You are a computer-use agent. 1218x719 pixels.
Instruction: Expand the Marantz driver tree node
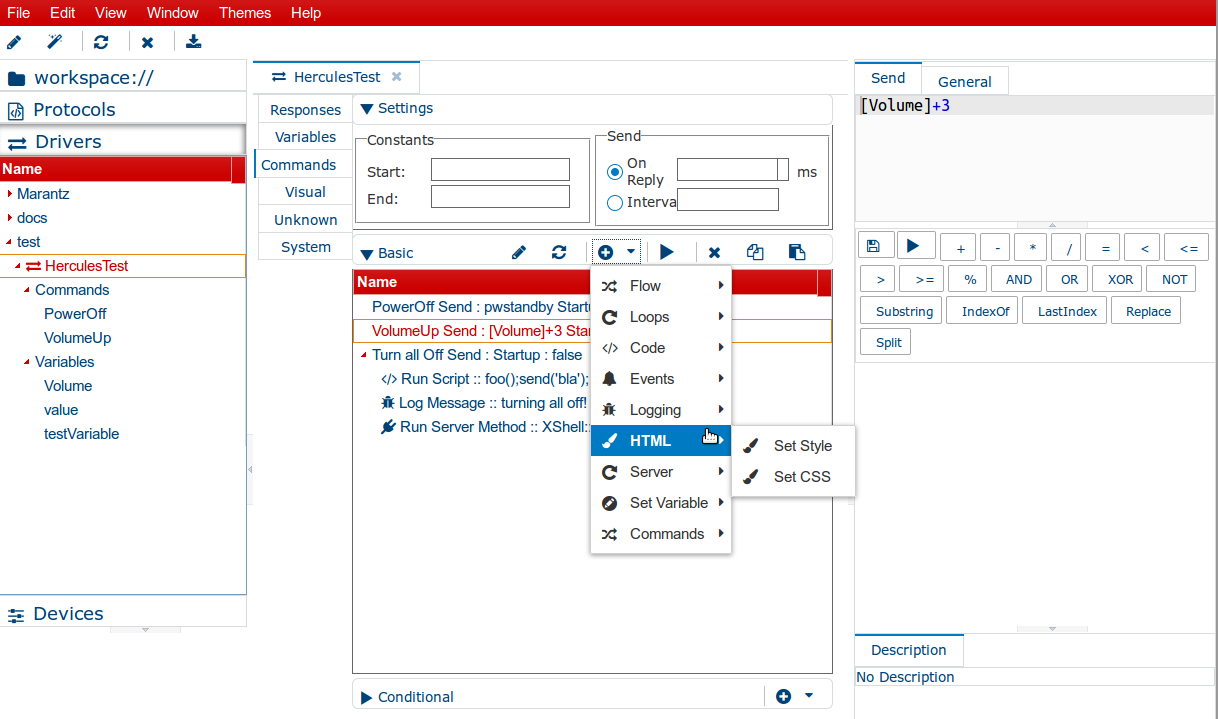click(10, 194)
